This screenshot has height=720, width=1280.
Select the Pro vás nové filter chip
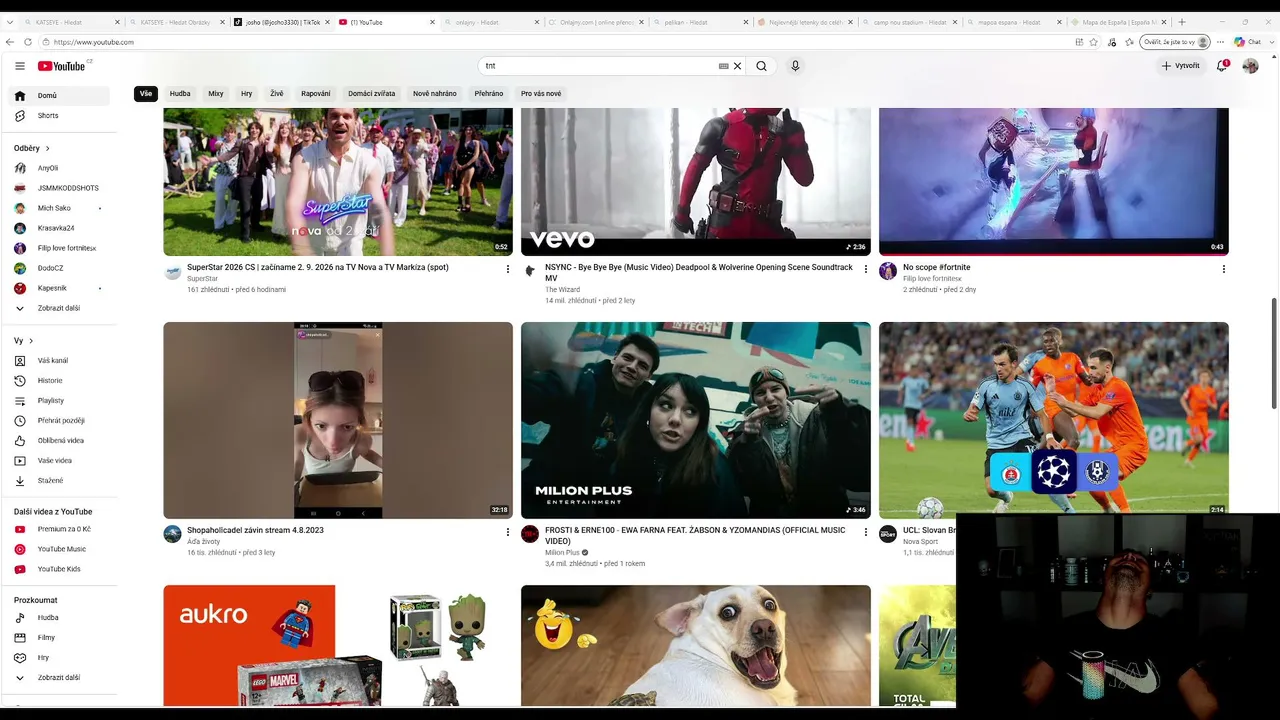[x=541, y=94]
